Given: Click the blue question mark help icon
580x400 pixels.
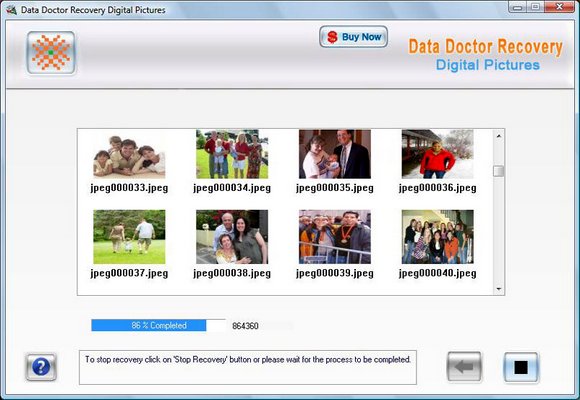Looking at the screenshot, I should [41, 367].
